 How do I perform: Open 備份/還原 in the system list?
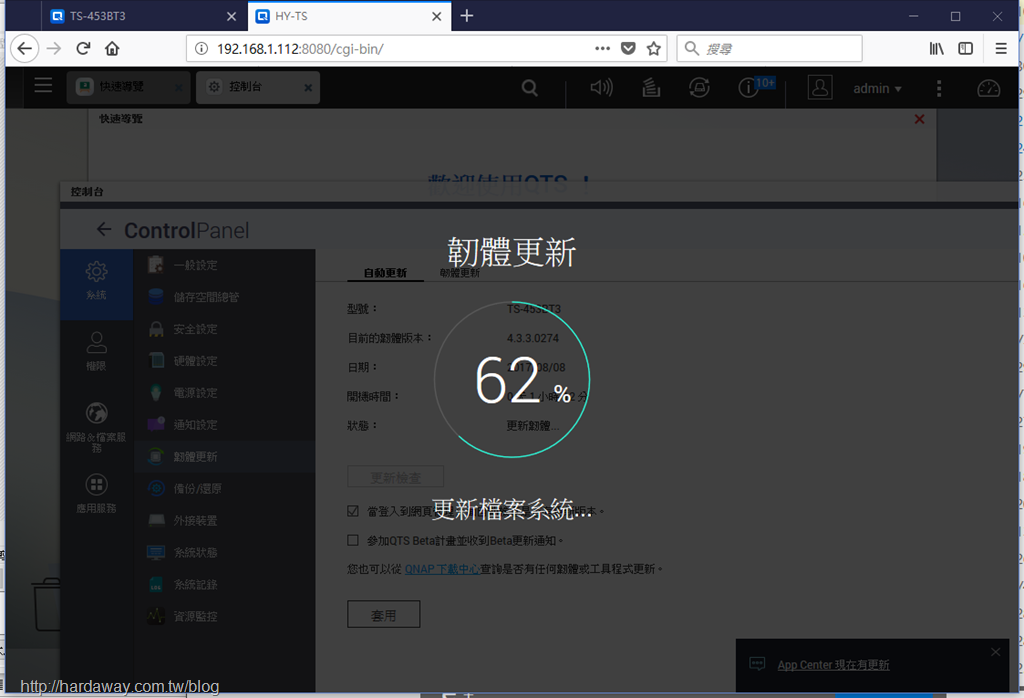(x=224, y=488)
